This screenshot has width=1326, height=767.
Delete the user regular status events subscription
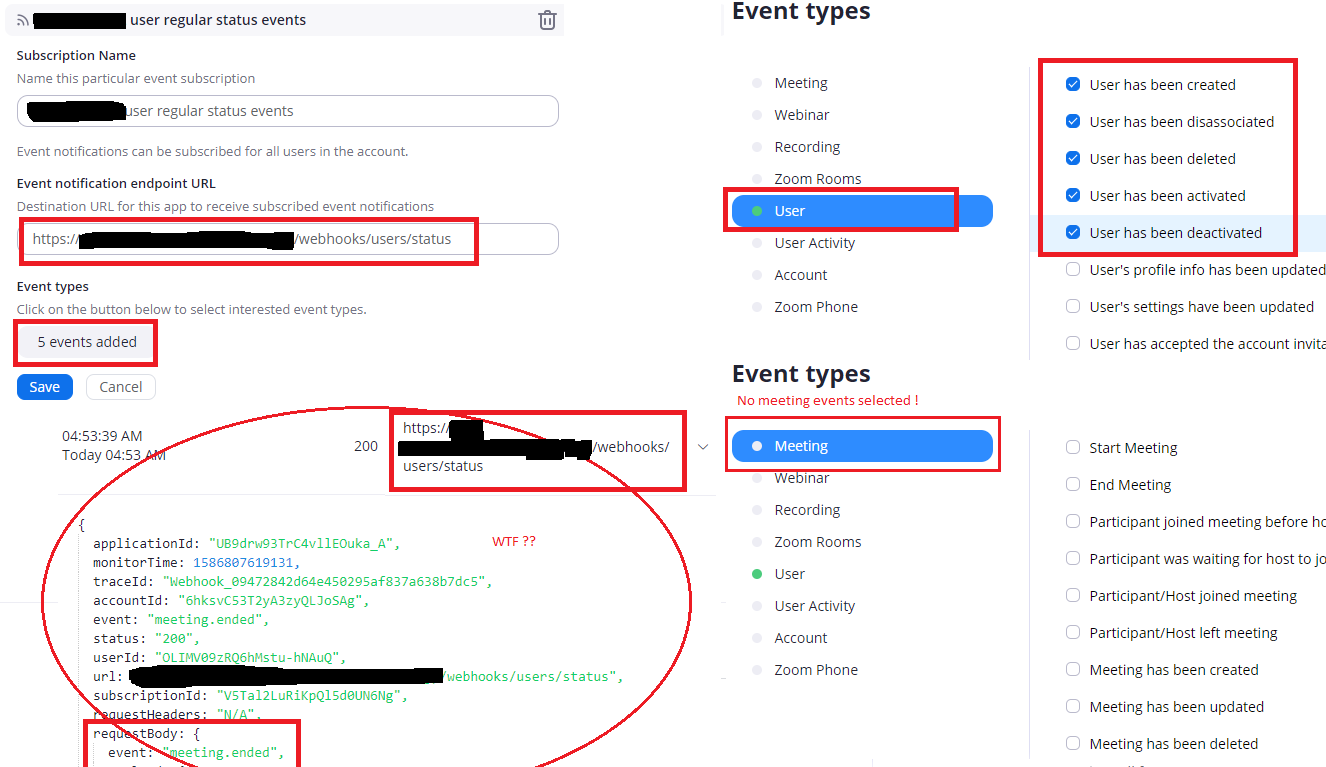[547, 20]
